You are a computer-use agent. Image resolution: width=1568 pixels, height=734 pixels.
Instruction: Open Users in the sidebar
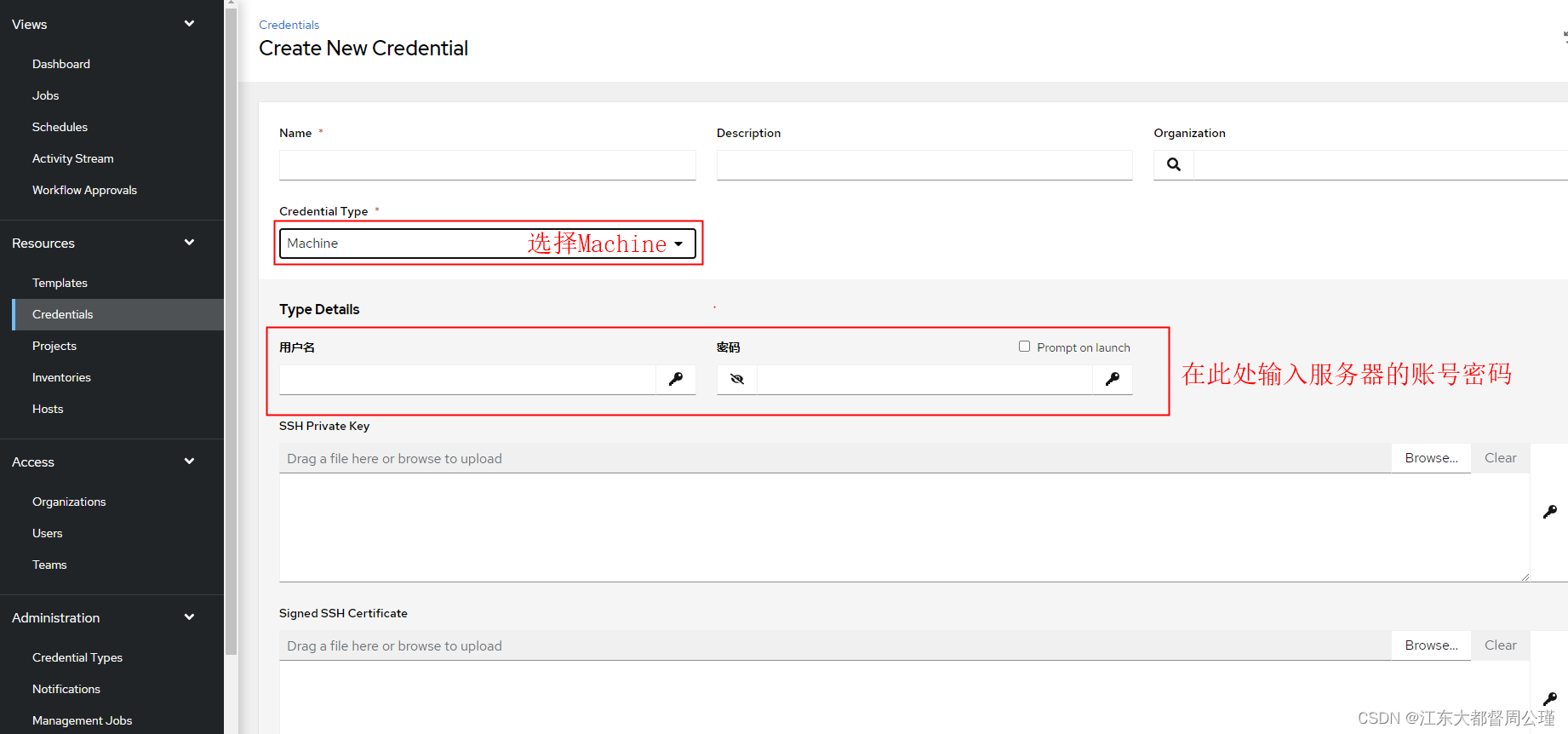(x=48, y=533)
